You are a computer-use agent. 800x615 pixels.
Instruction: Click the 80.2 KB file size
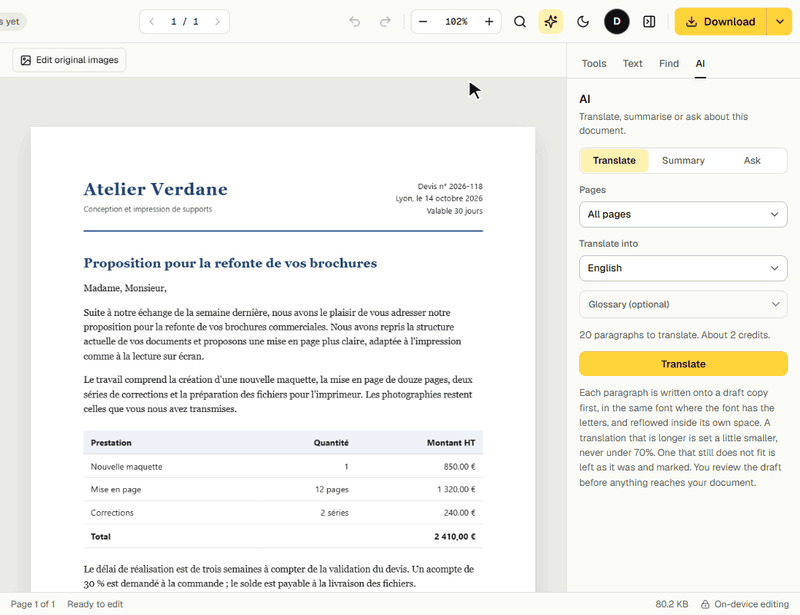[671, 604]
